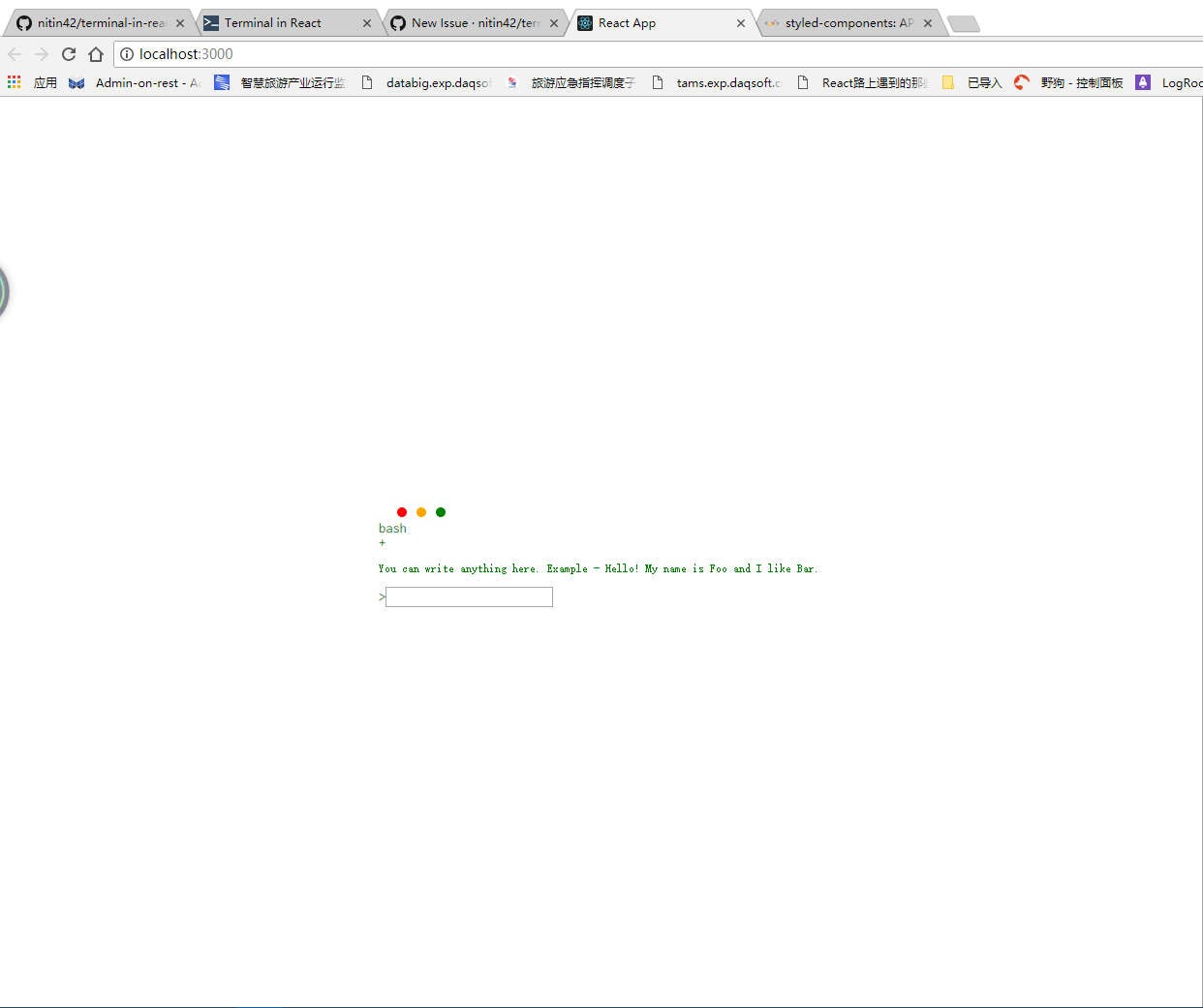Add a new terminal tab with plus

pos(383,543)
